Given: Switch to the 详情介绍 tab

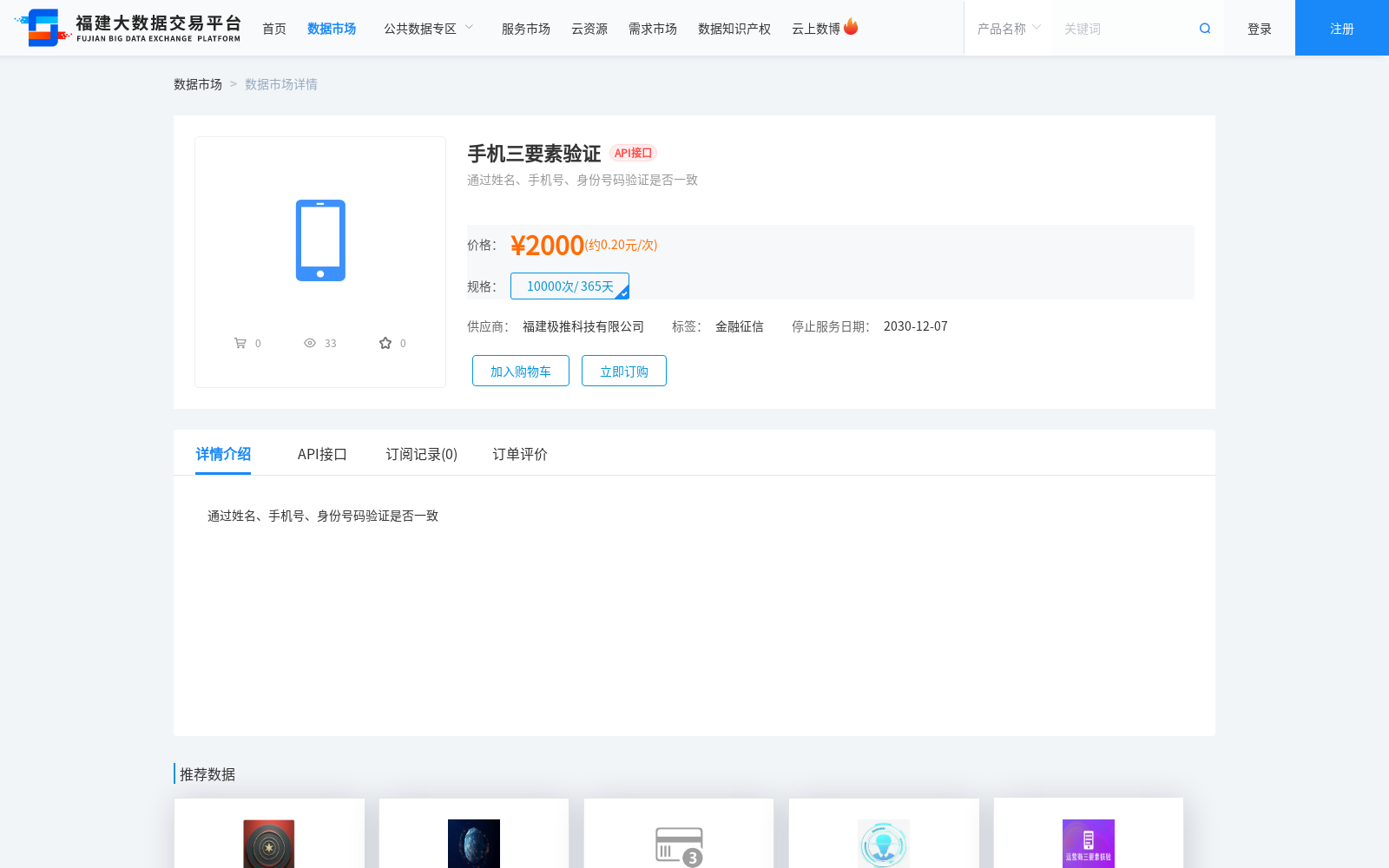Looking at the screenshot, I should 223,454.
